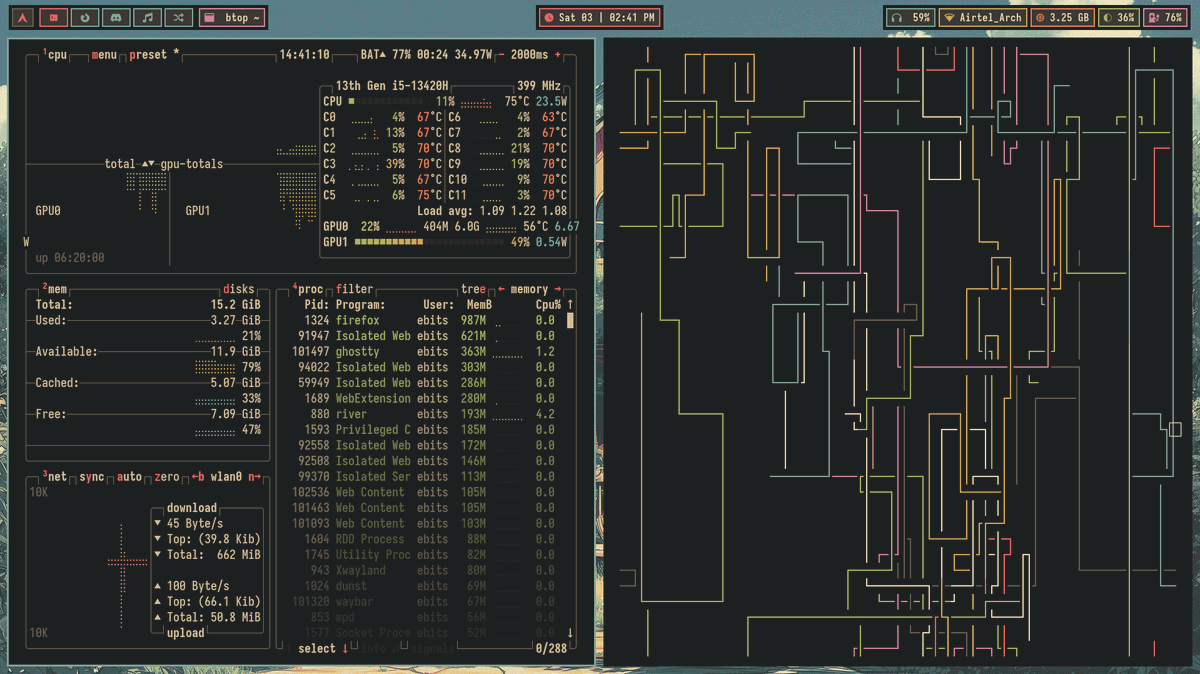Click the shuffle arrows icon in top bar
1200x674 pixels.
179,17
